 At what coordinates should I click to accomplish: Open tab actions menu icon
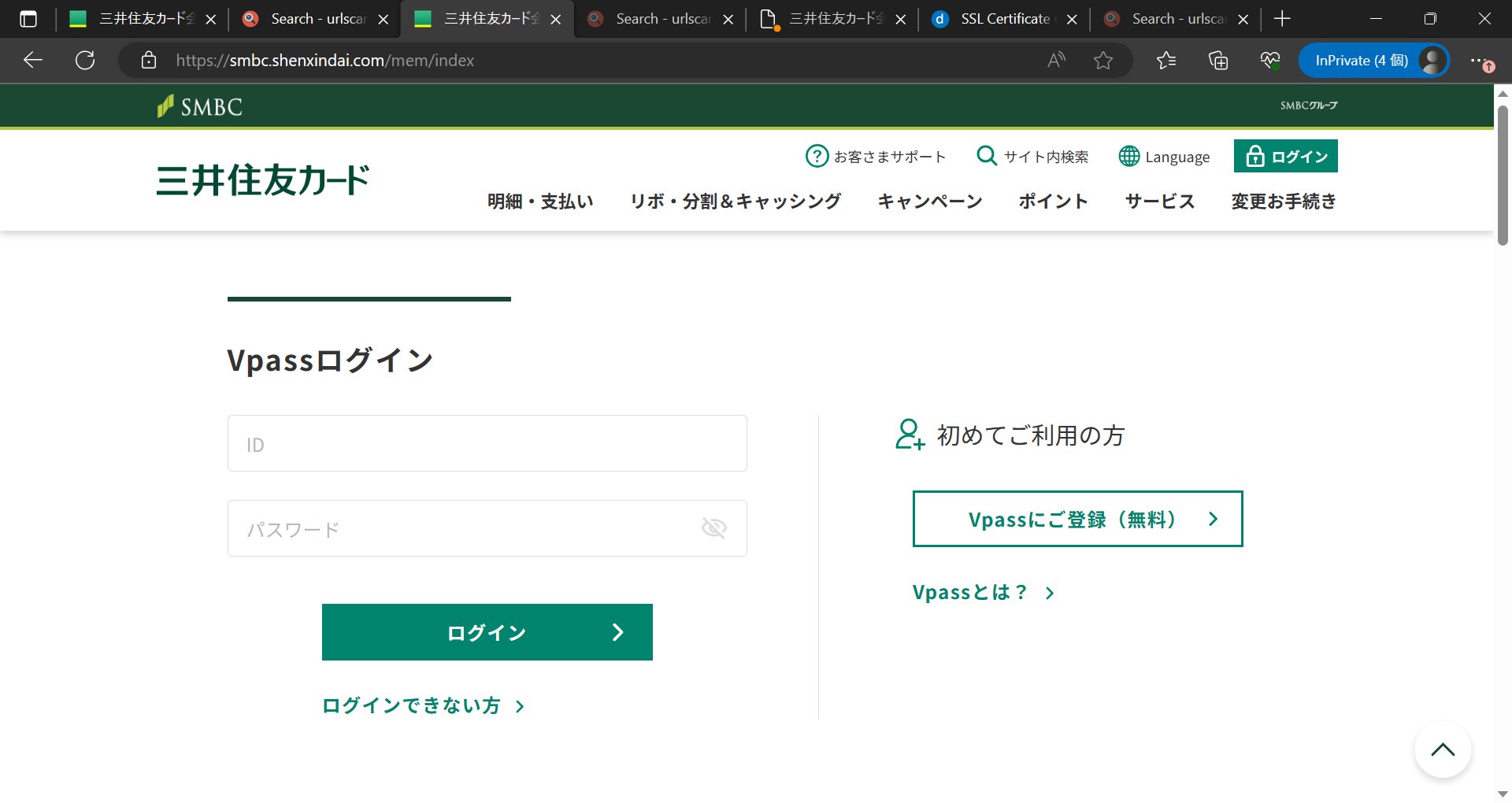pos(28,19)
